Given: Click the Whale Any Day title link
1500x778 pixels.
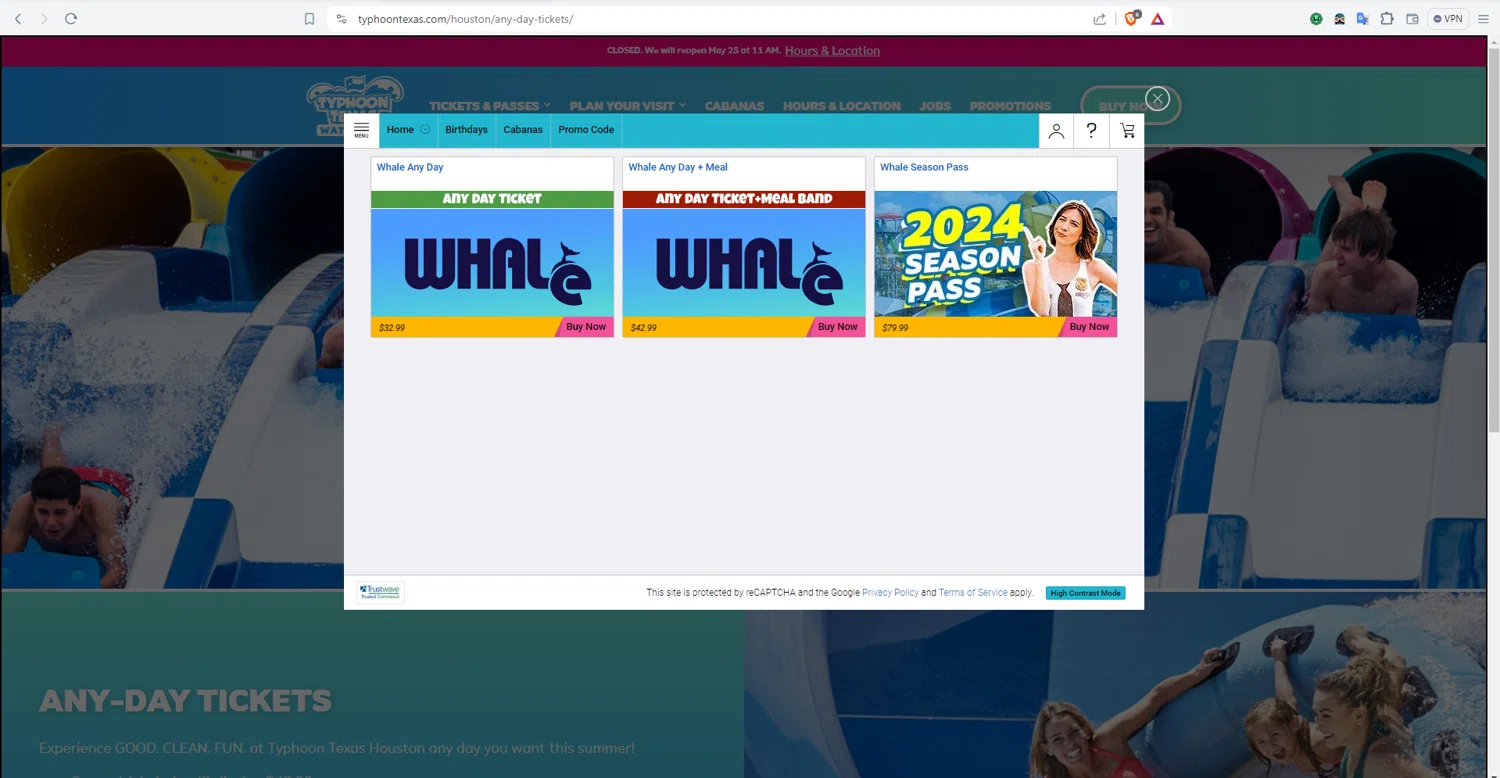Looking at the screenshot, I should coord(410,167).
